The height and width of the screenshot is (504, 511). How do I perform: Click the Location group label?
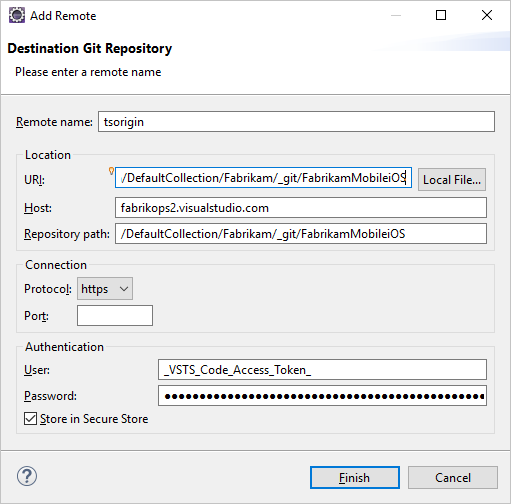pyautogui.click(x=48, y=155)
